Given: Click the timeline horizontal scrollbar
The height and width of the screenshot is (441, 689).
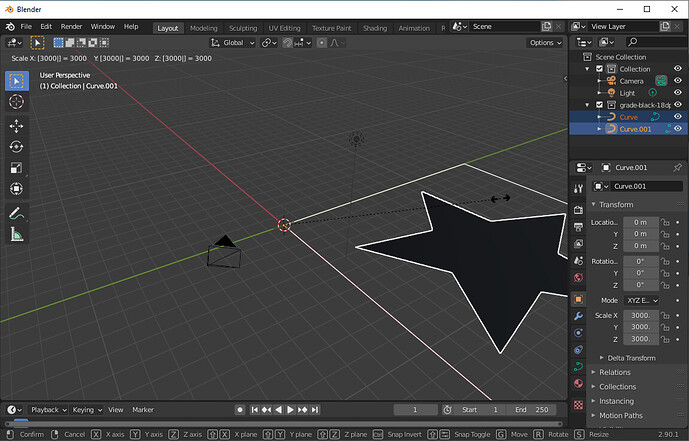Looking at the screenshot, I should 280,422.
